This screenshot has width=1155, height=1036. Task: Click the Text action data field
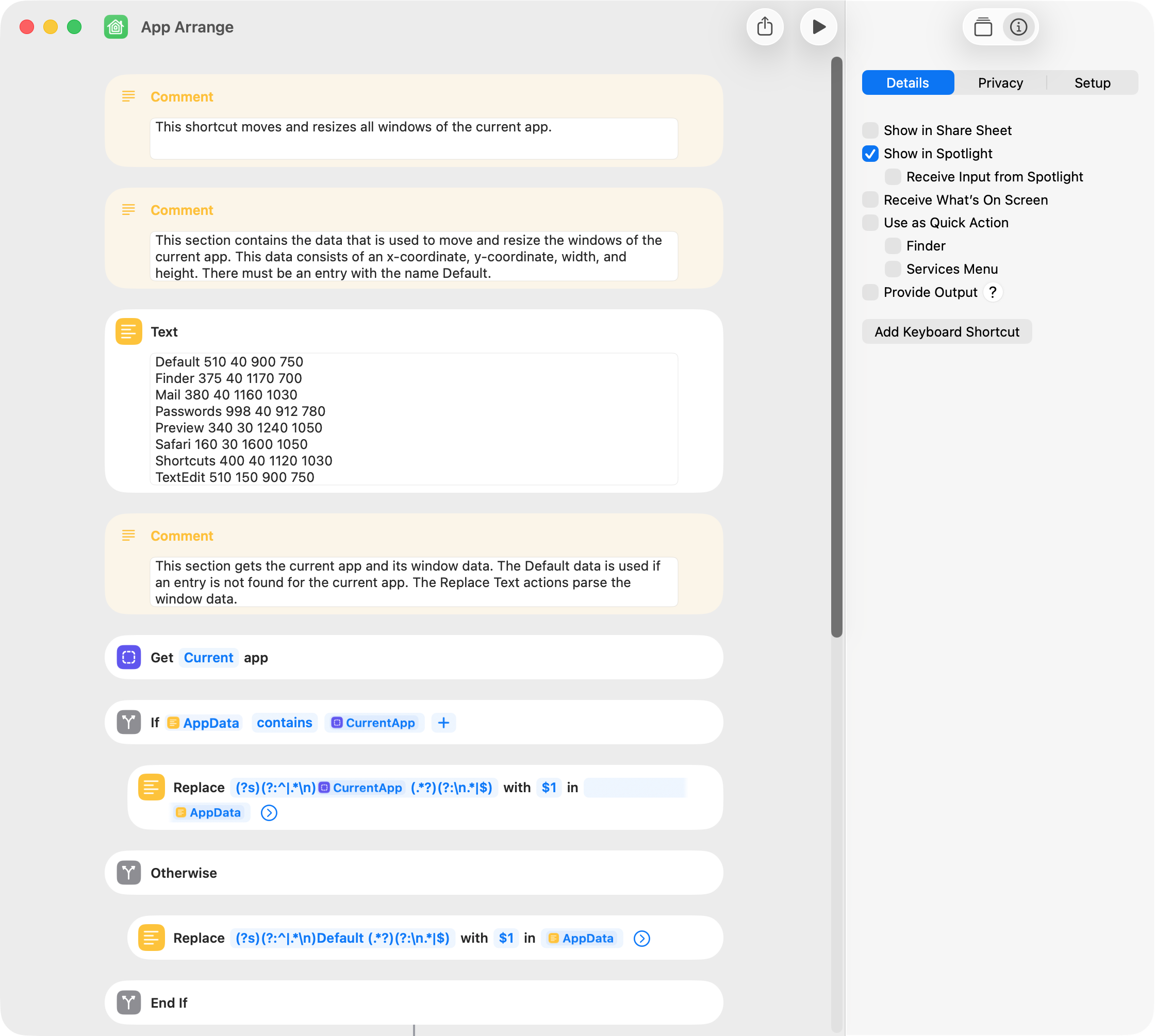[x=414, y=419]
